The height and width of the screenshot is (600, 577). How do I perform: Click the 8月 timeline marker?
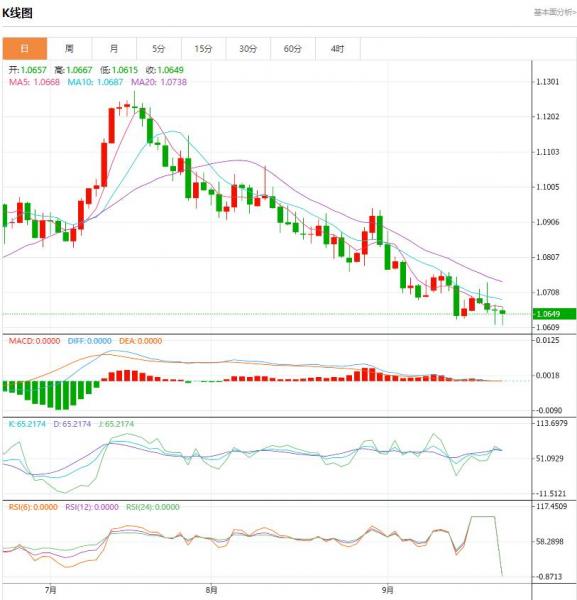[212, 590]
